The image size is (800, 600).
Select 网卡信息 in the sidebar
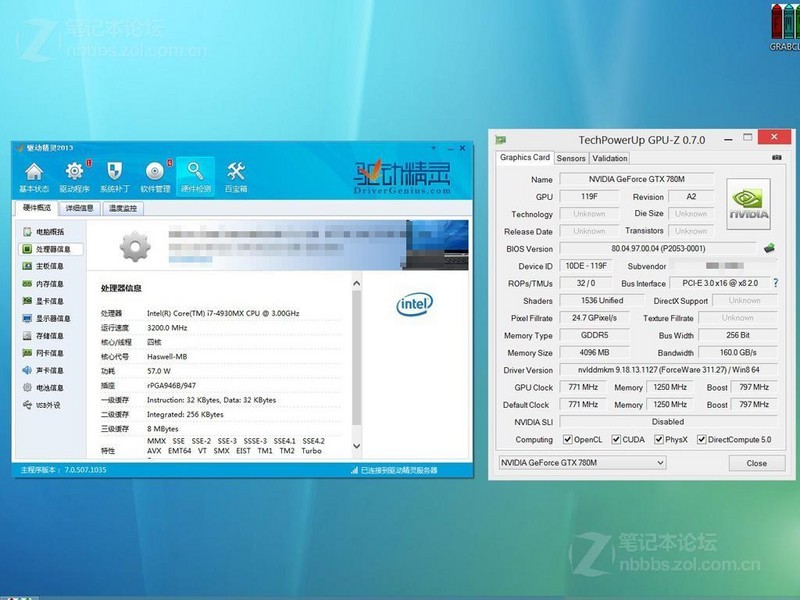point(44,353)
